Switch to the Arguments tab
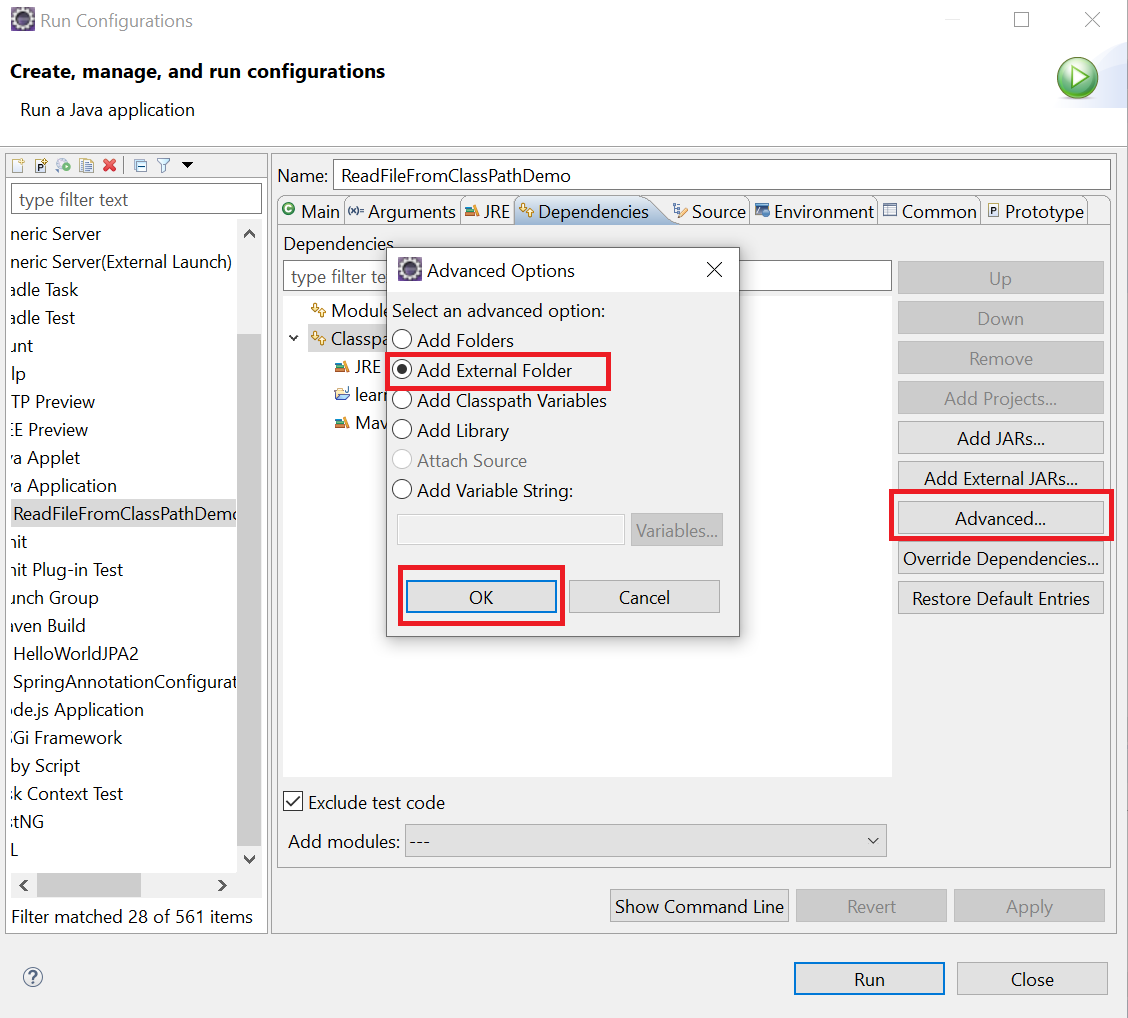Screen dimensions: 1128x1018 (x=402, y=212)
